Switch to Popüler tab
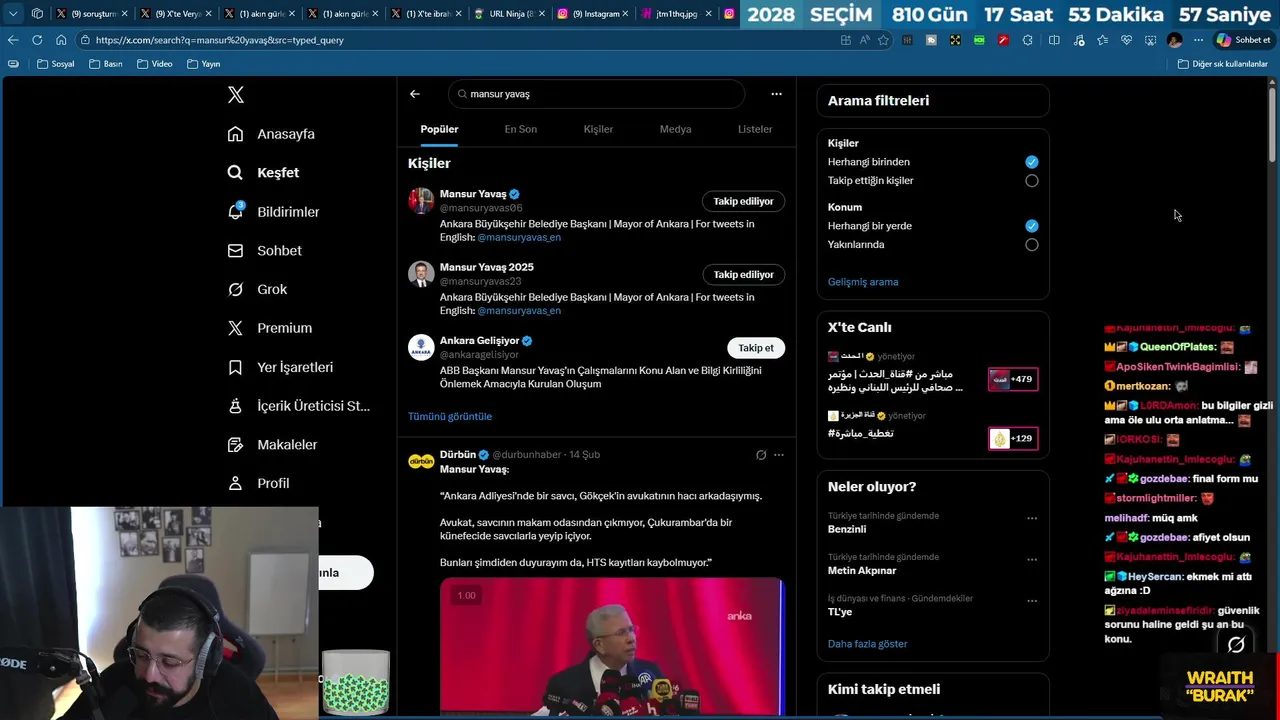The image size is (1280, 720). point(439,129)
